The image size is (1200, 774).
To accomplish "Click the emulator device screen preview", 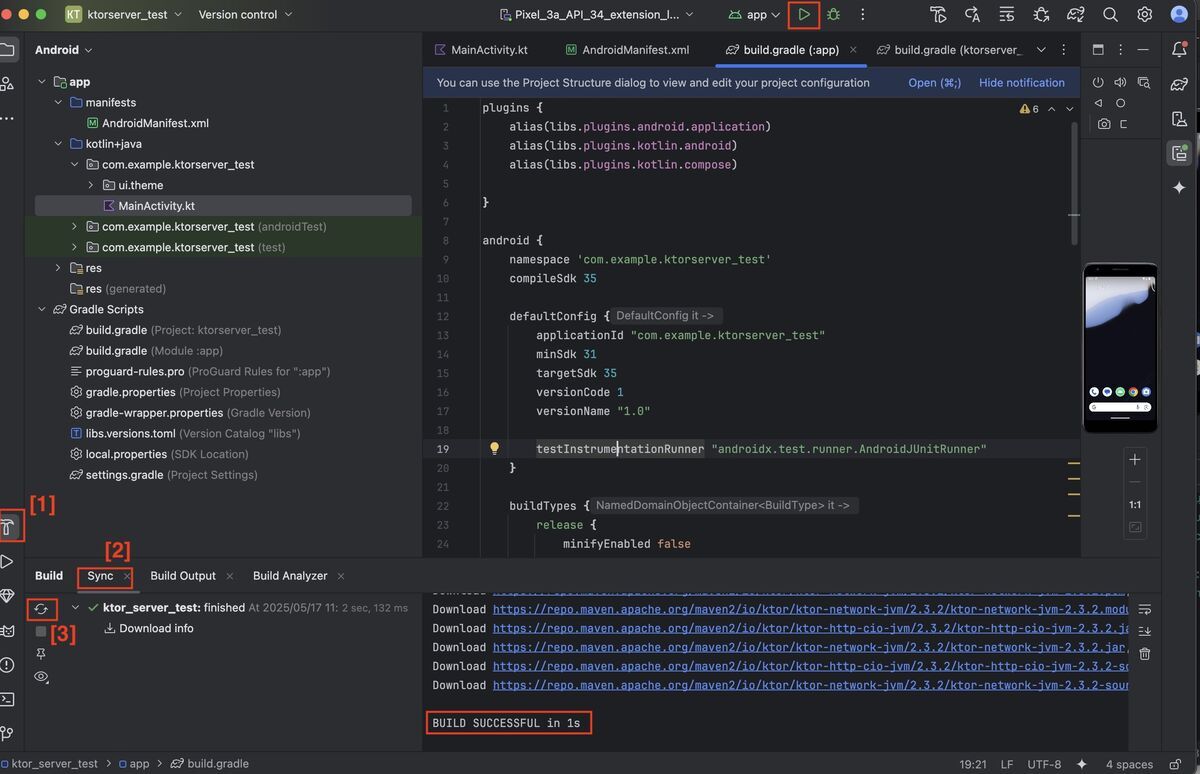I will (x=1120, y=347).
